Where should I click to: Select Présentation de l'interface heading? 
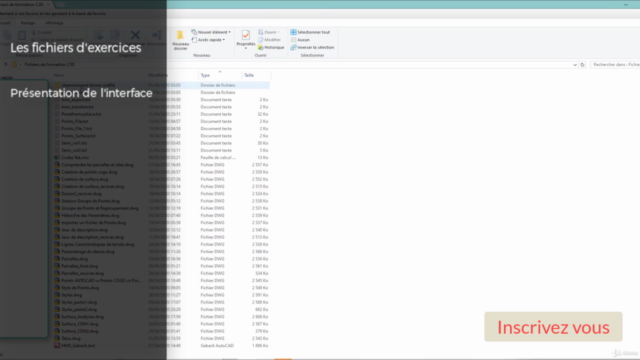click(81, 93)
